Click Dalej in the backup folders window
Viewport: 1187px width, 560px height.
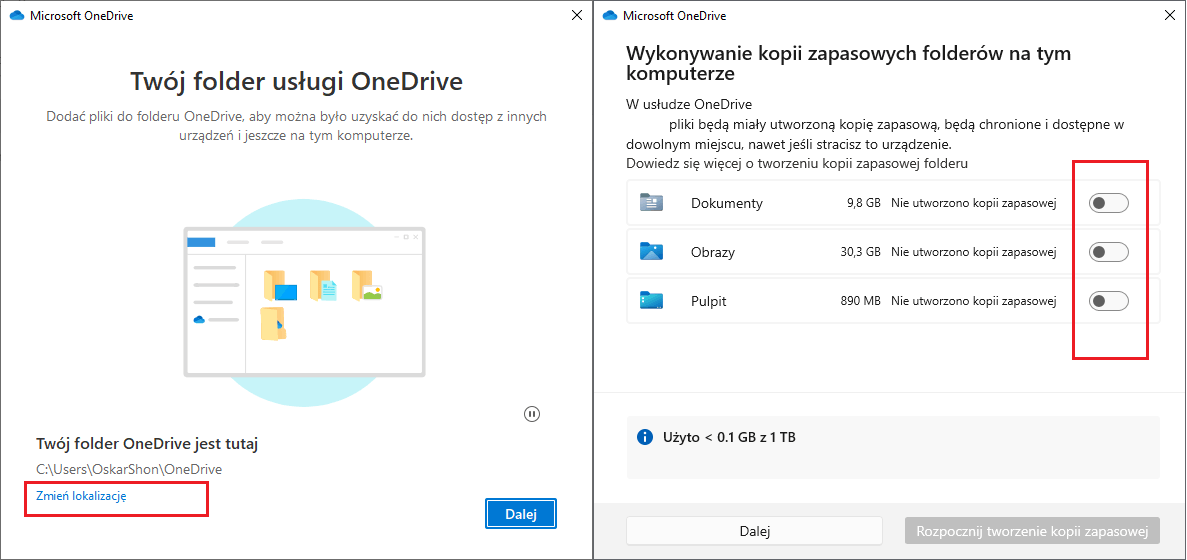755,531
